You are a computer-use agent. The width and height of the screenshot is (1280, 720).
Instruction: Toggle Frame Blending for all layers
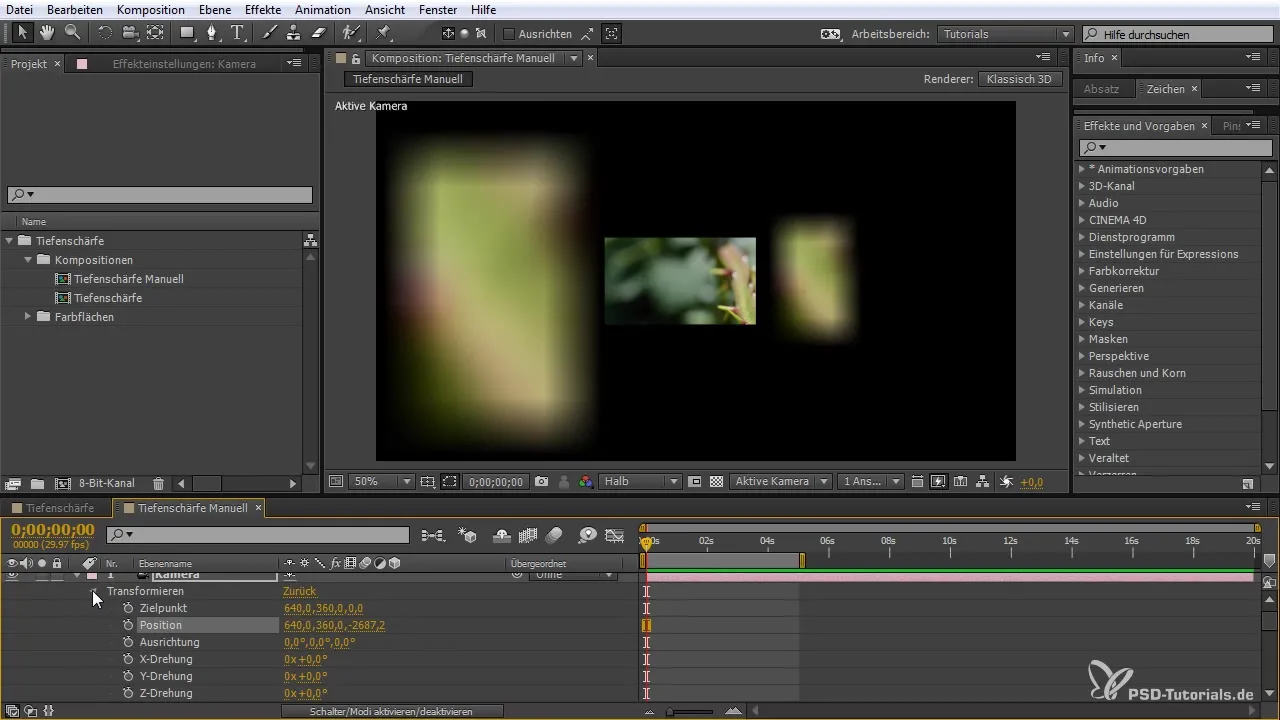528,536
